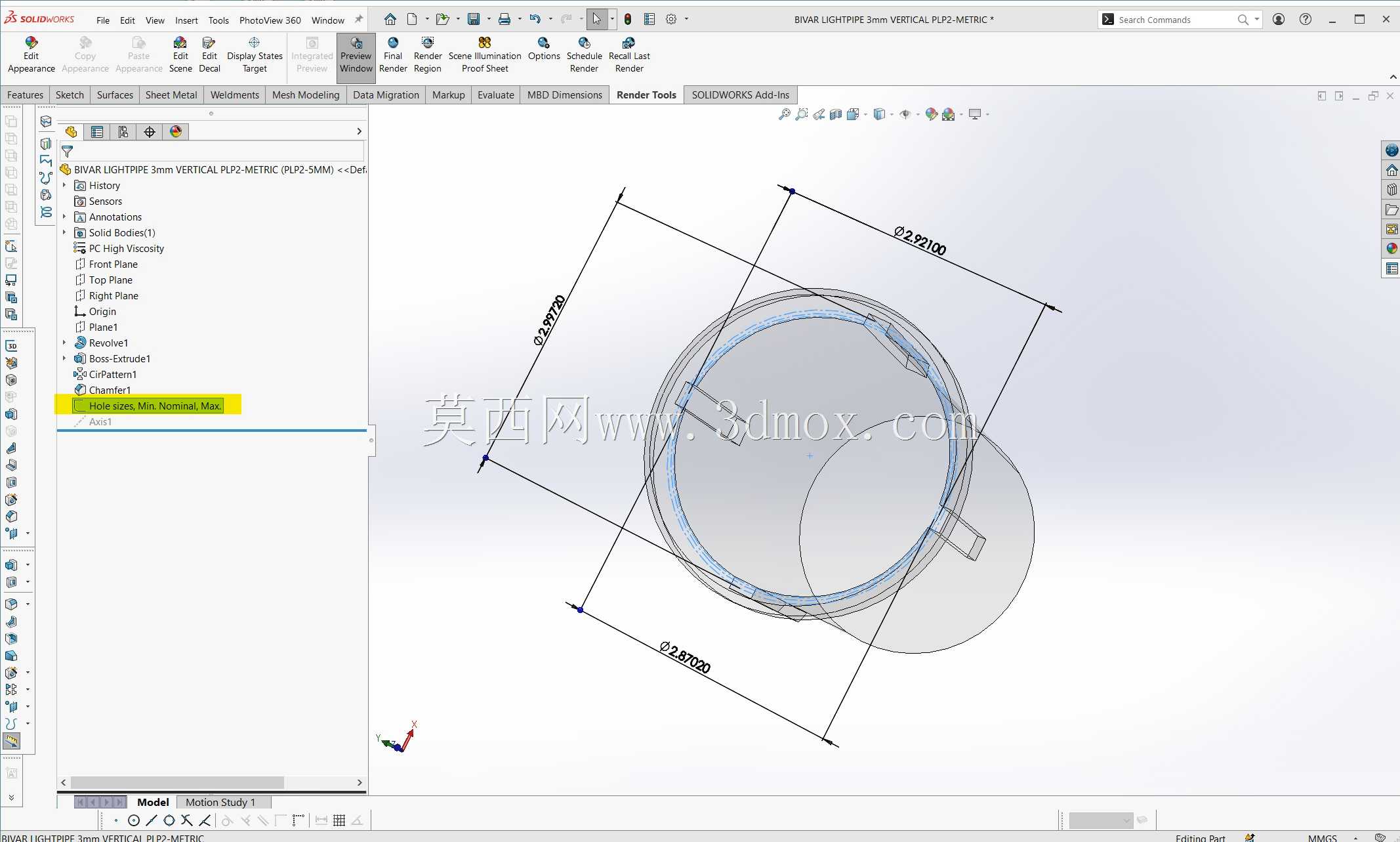The height and width of the screenshot is (842, 1400).
Task: Toggle Section View in view toolbar
Action: (x=835, y=114)
